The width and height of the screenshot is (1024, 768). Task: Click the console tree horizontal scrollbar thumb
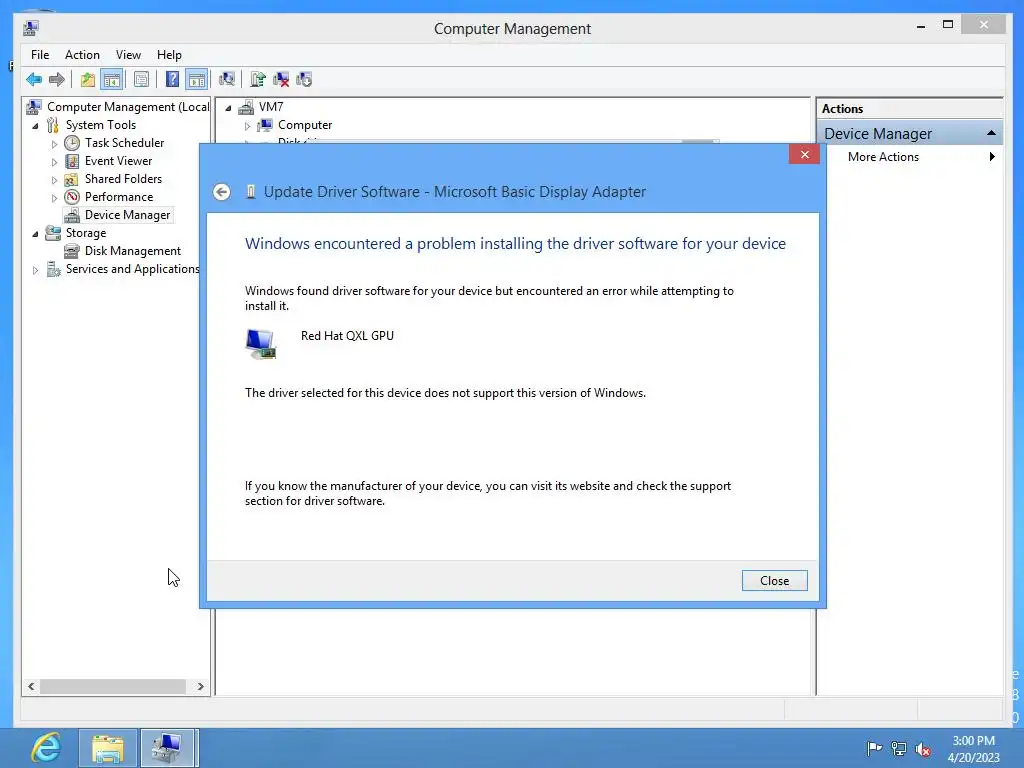(112, 686)
